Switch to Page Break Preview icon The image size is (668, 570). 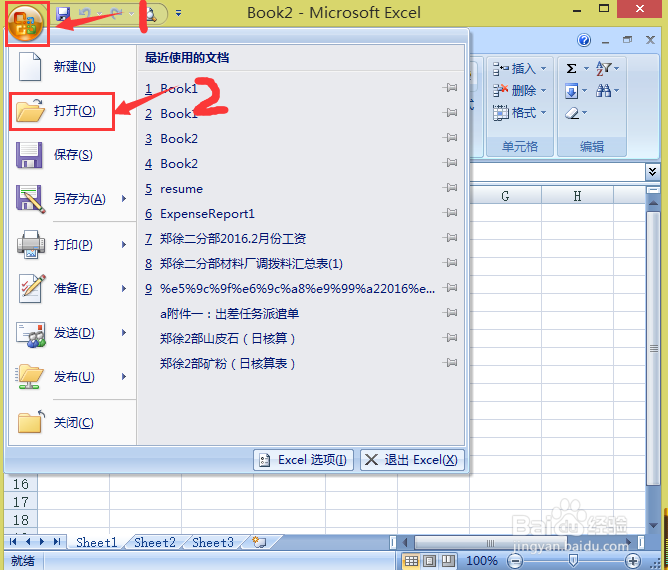447,561
